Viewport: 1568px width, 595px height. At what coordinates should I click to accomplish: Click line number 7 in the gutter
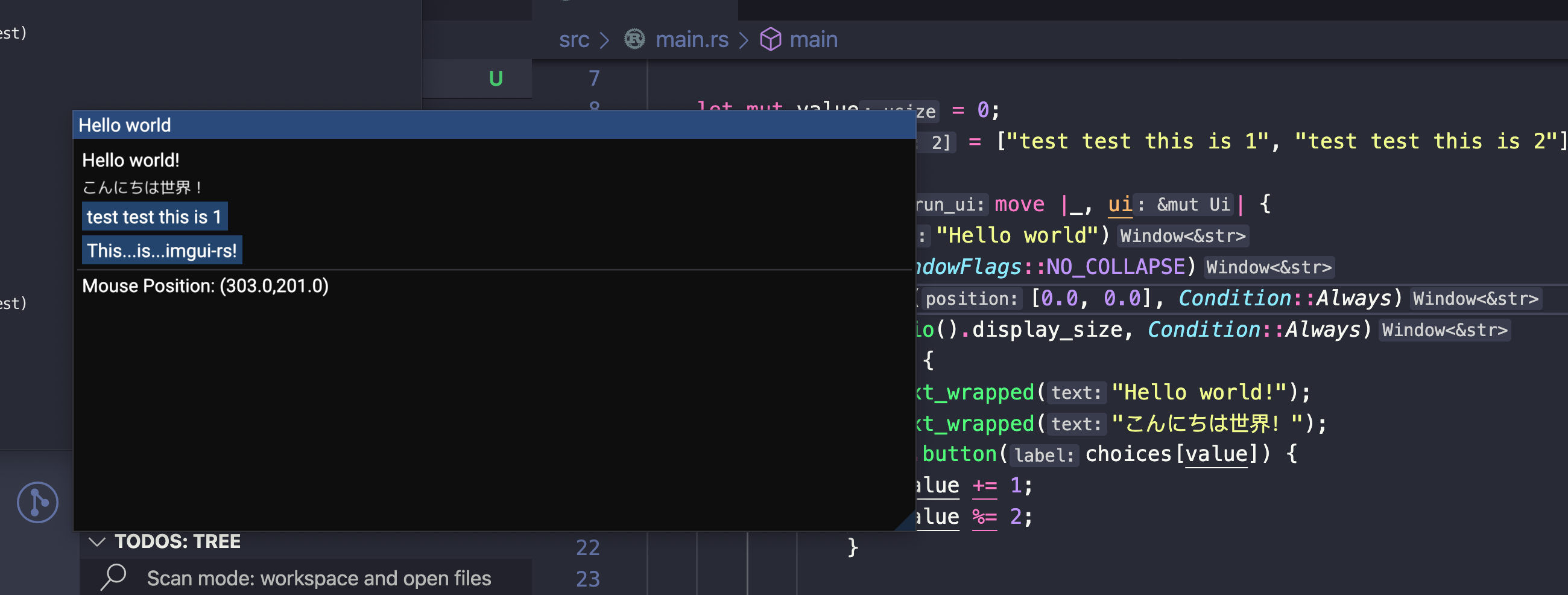point(594,78)
